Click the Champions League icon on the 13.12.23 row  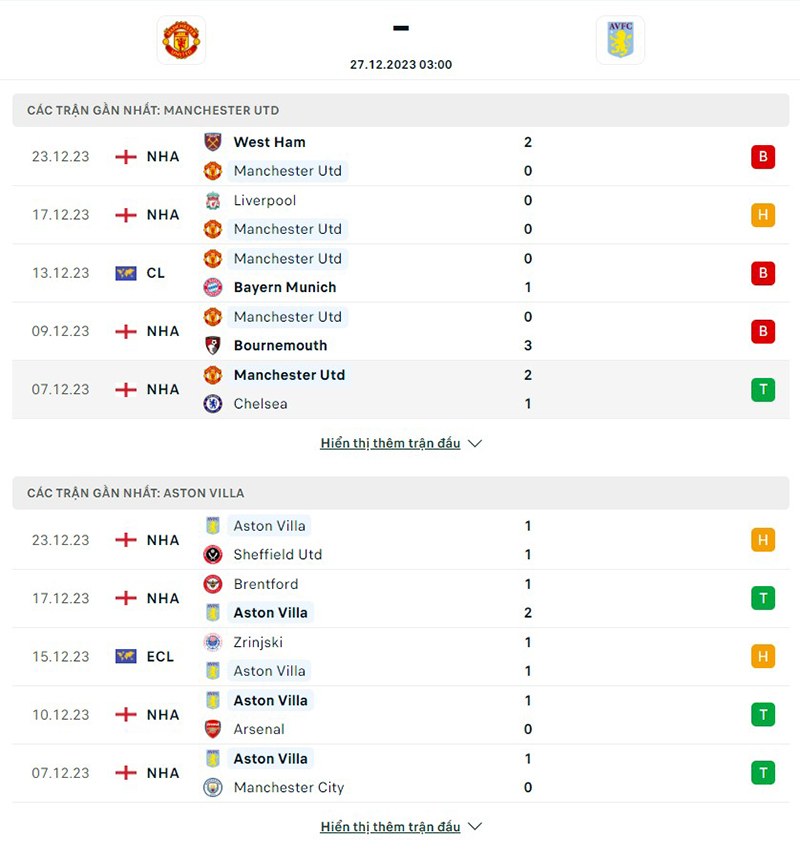coord(125,272)
